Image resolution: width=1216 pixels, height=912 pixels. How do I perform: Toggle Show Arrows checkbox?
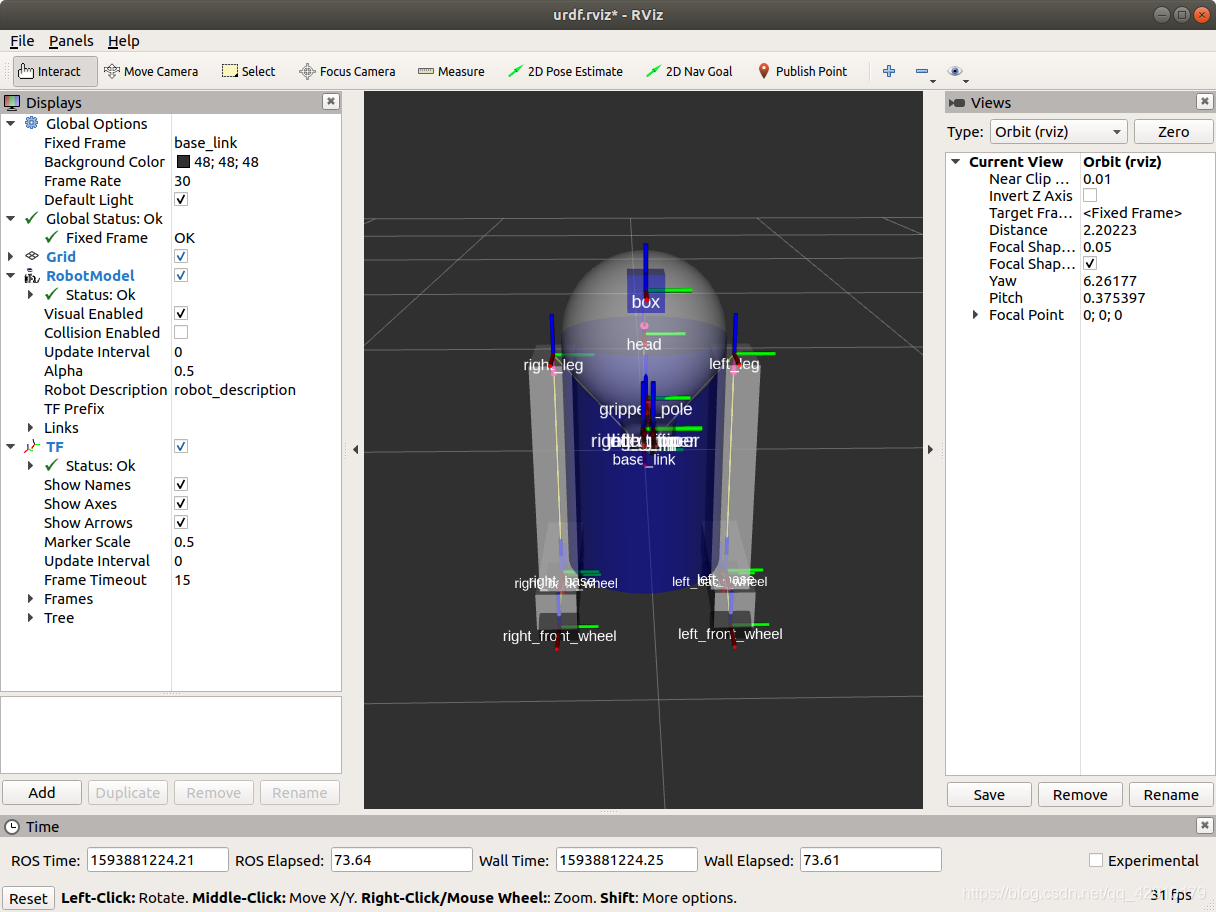click(181, 523)
